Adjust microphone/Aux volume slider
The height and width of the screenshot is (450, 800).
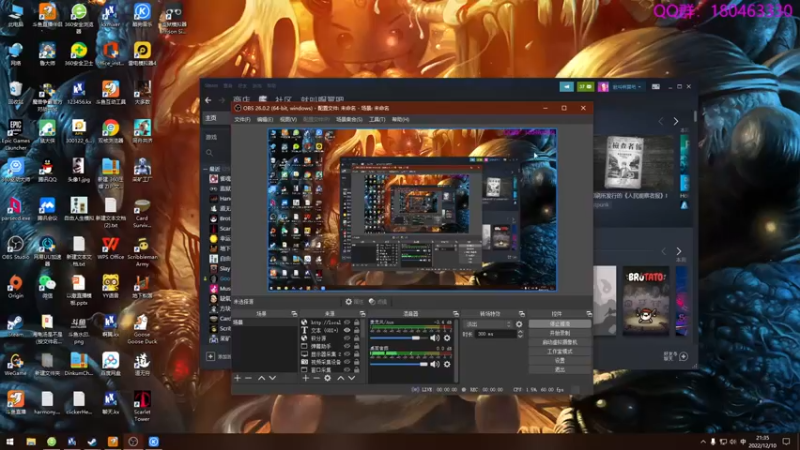click(399, 338)
